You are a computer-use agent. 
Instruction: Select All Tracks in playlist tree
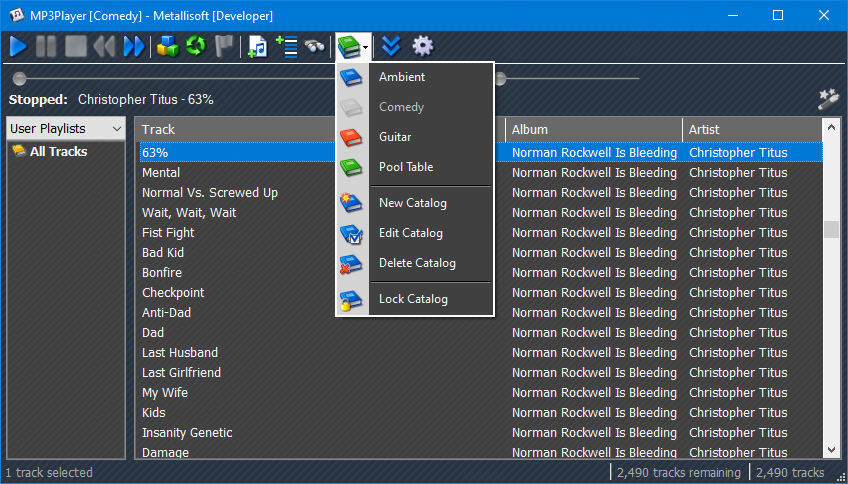pos(58,152)
